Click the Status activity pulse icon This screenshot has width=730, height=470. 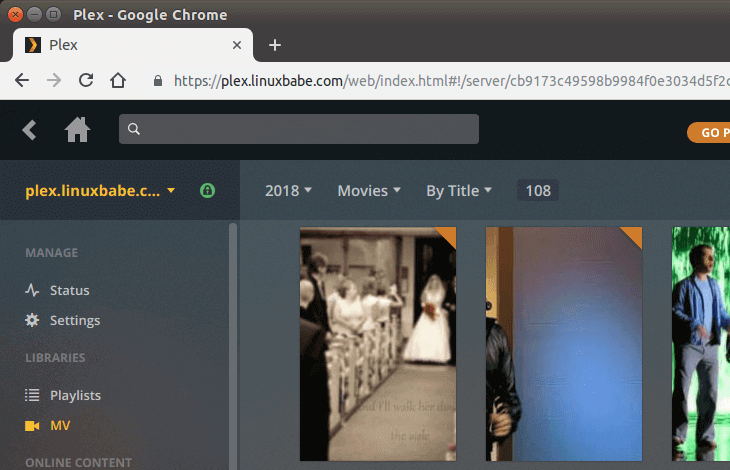[x=32, y=290]
